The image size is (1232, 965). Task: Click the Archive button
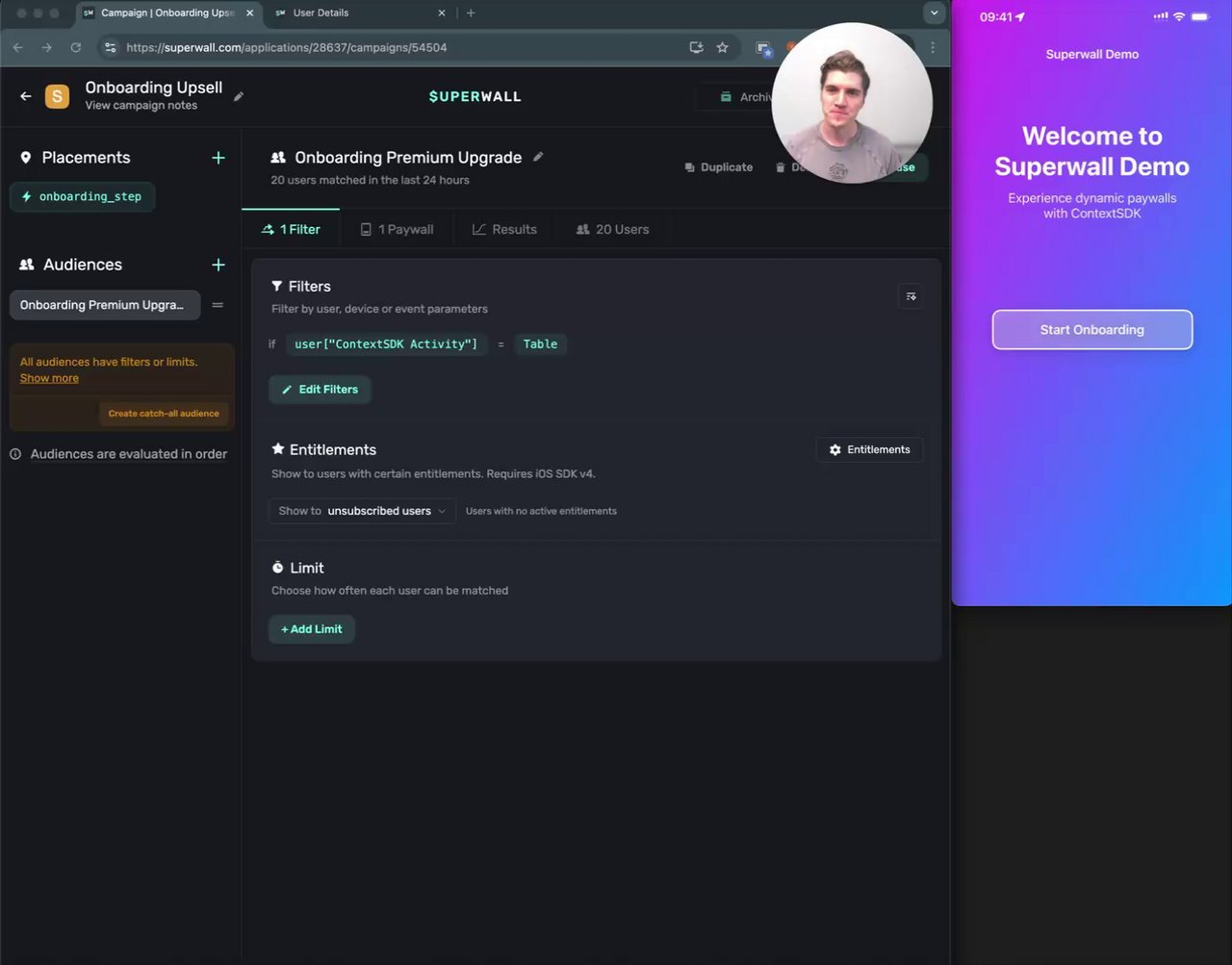pos(747,97)
